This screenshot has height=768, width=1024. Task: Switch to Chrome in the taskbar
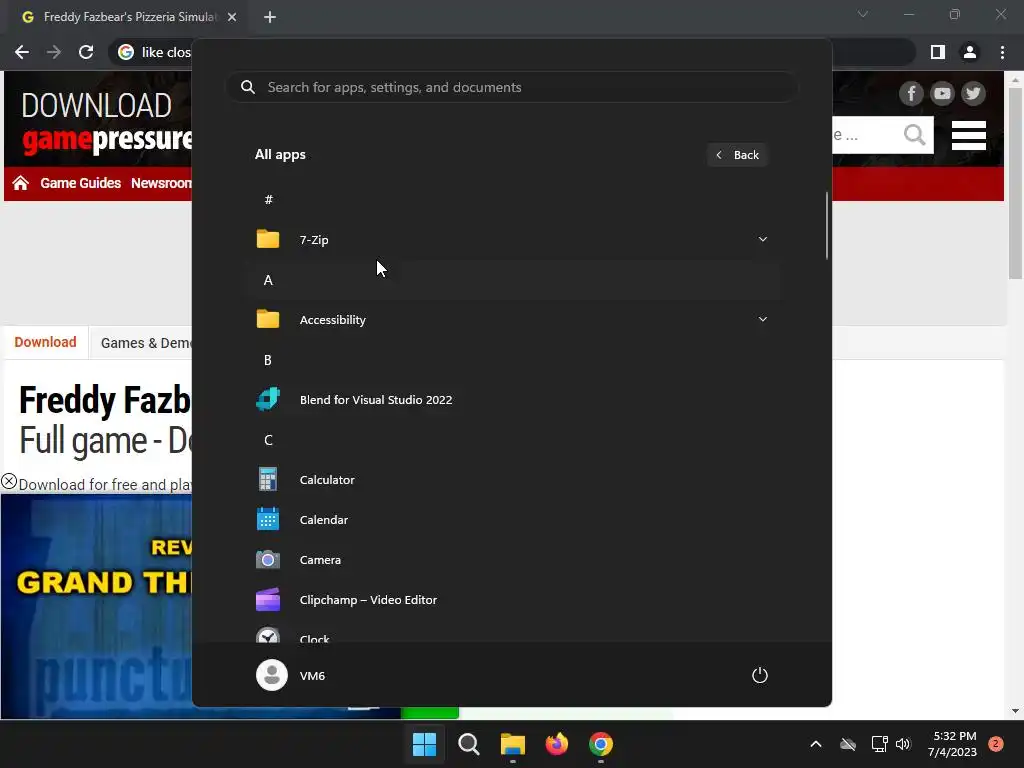coord(601,744)
